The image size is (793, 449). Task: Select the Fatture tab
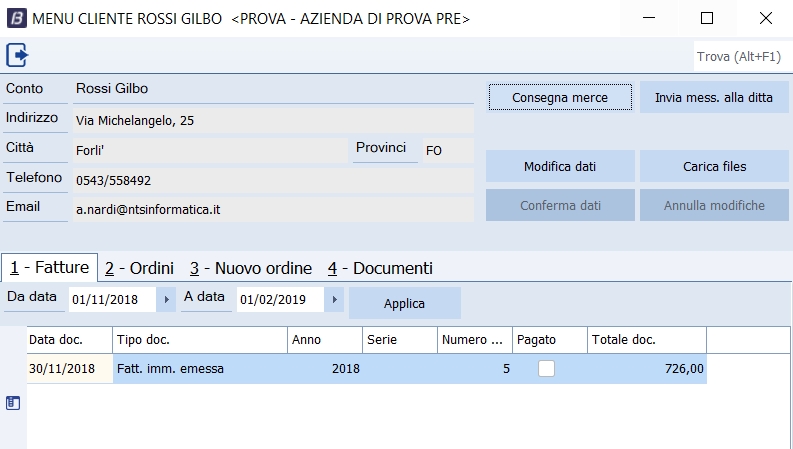pos(49,268)
